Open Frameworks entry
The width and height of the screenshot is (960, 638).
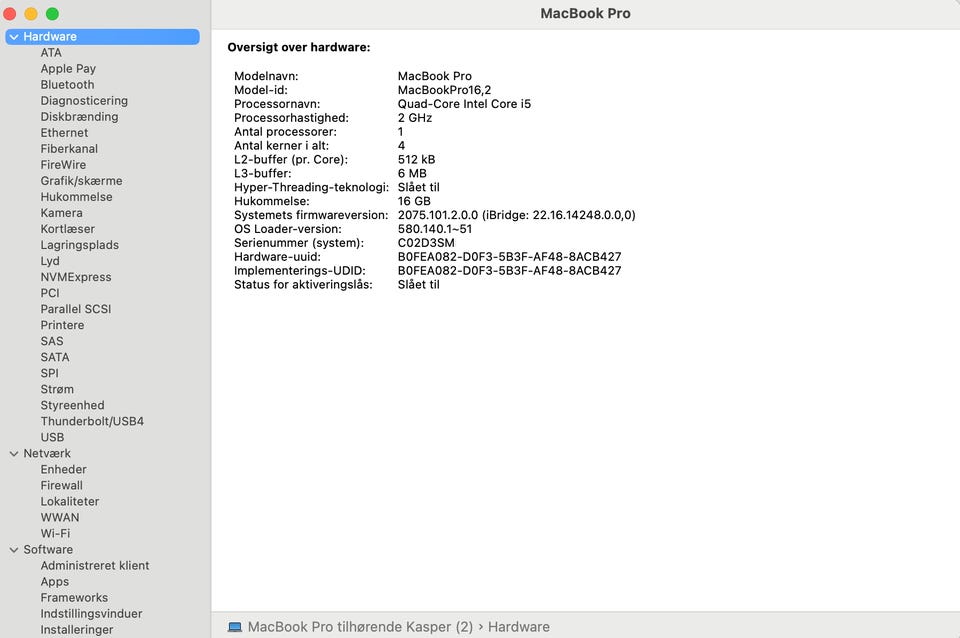74,598
